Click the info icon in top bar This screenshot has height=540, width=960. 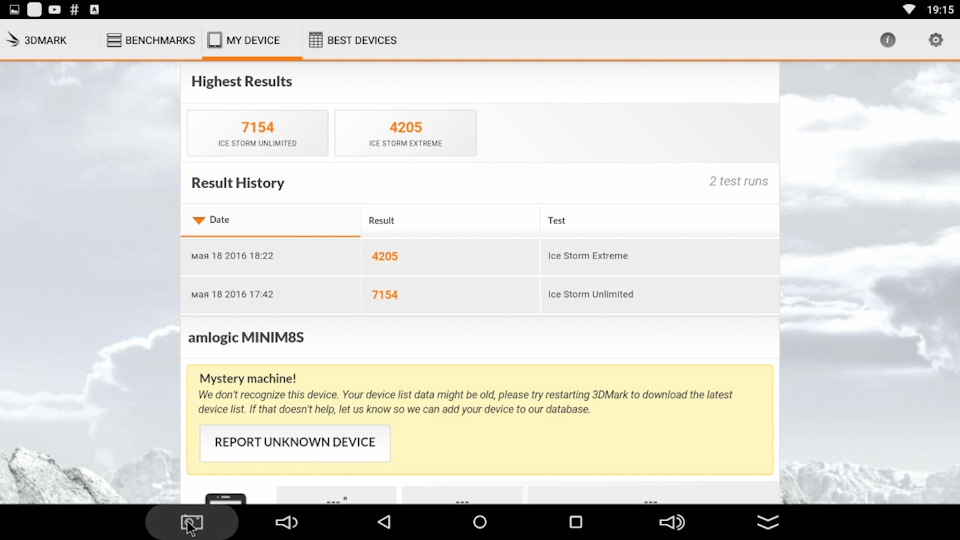[888, 40]
